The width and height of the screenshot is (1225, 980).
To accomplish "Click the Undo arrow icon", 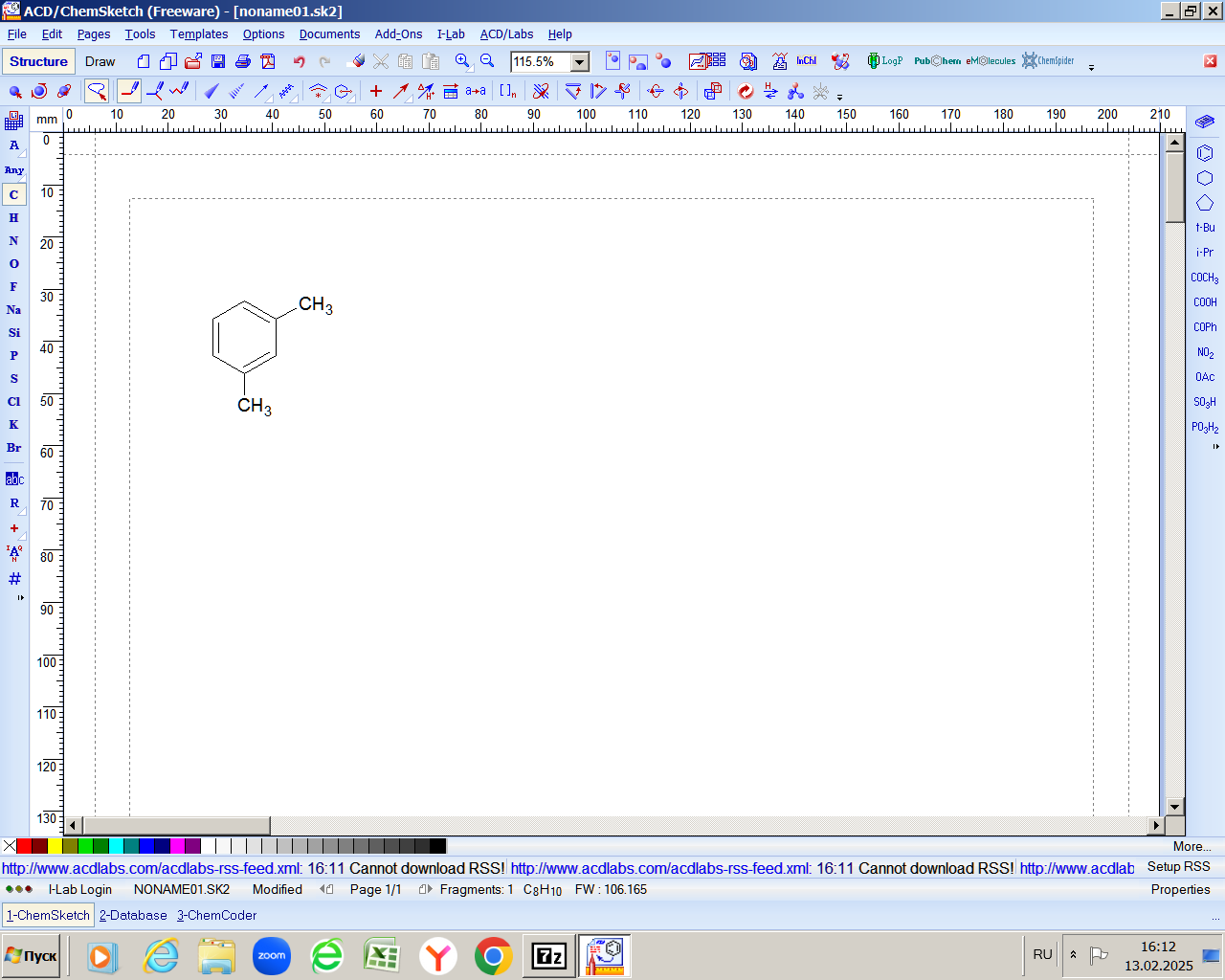I will point(300,61).
